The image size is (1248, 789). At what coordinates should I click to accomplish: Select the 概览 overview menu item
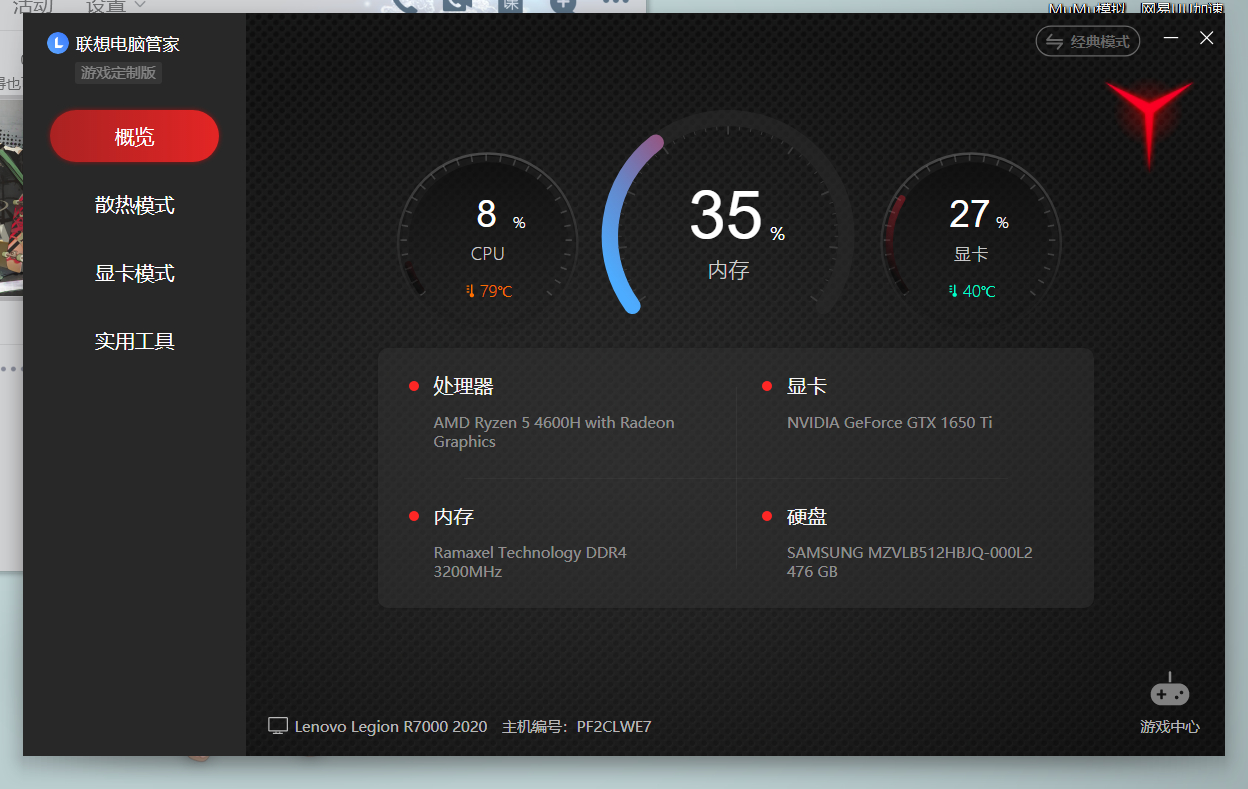[134, 136]
